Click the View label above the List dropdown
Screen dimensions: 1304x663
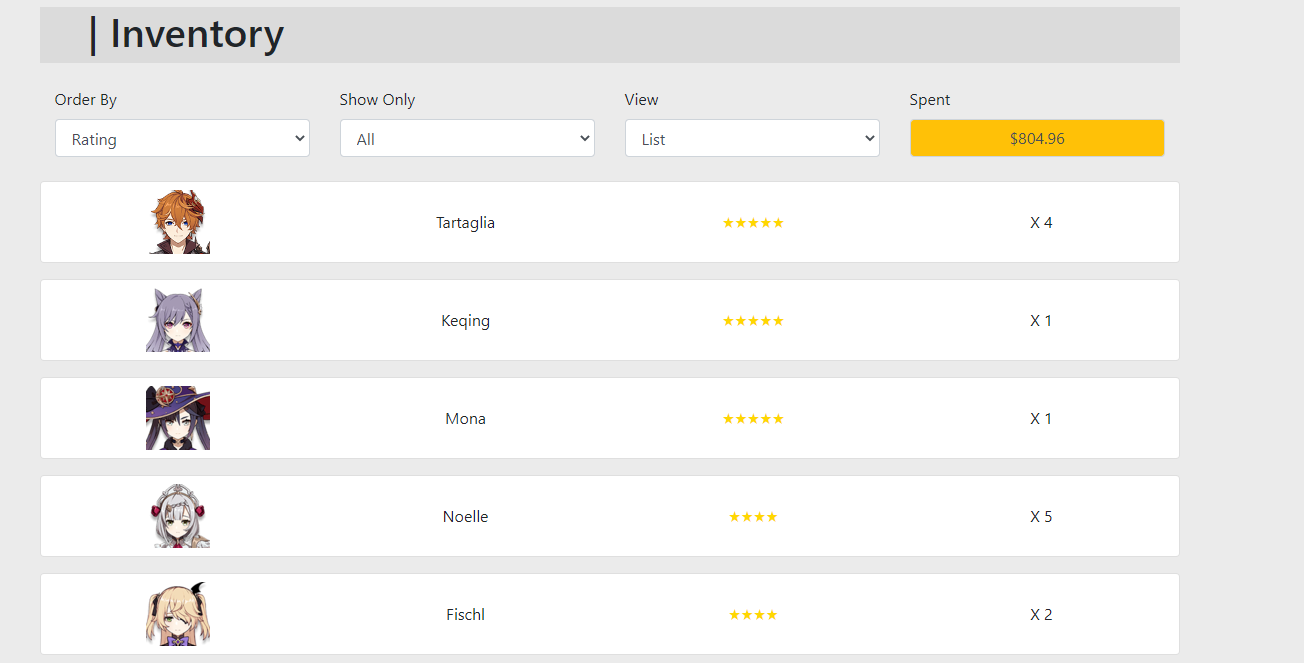point(642,100)
